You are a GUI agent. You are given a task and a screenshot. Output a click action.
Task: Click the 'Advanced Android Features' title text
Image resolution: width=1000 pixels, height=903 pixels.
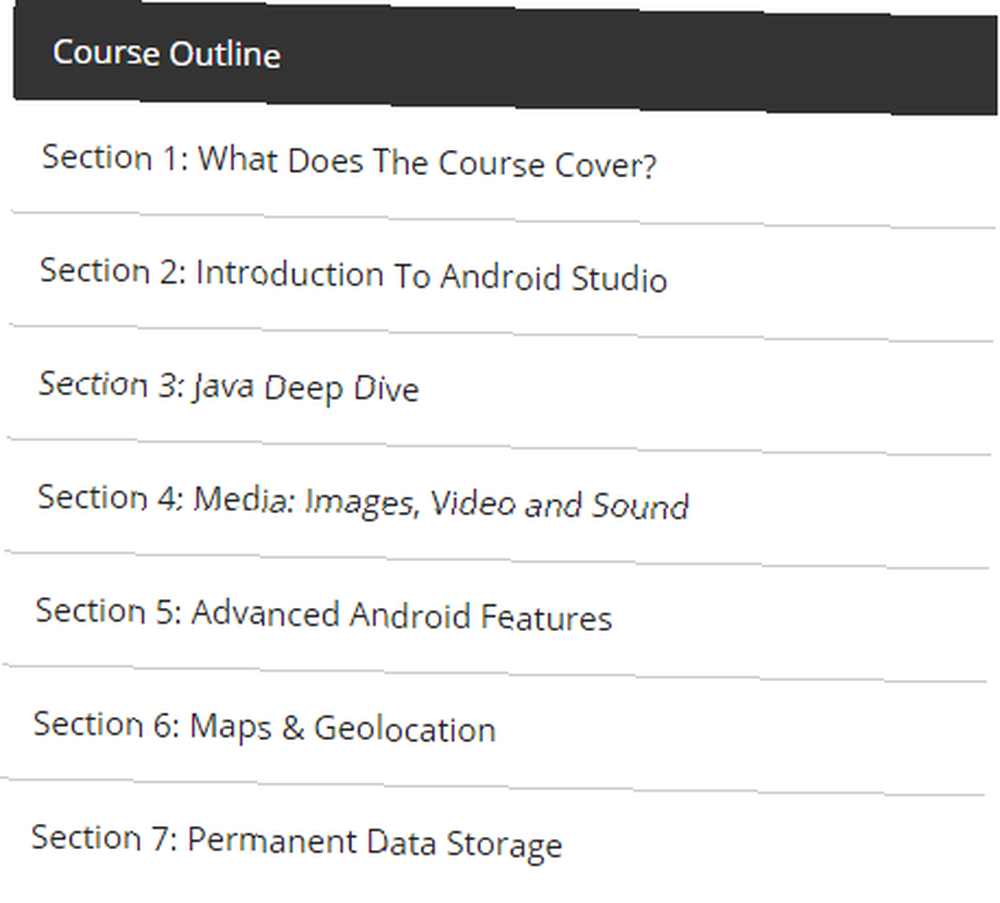click(402, 615)
